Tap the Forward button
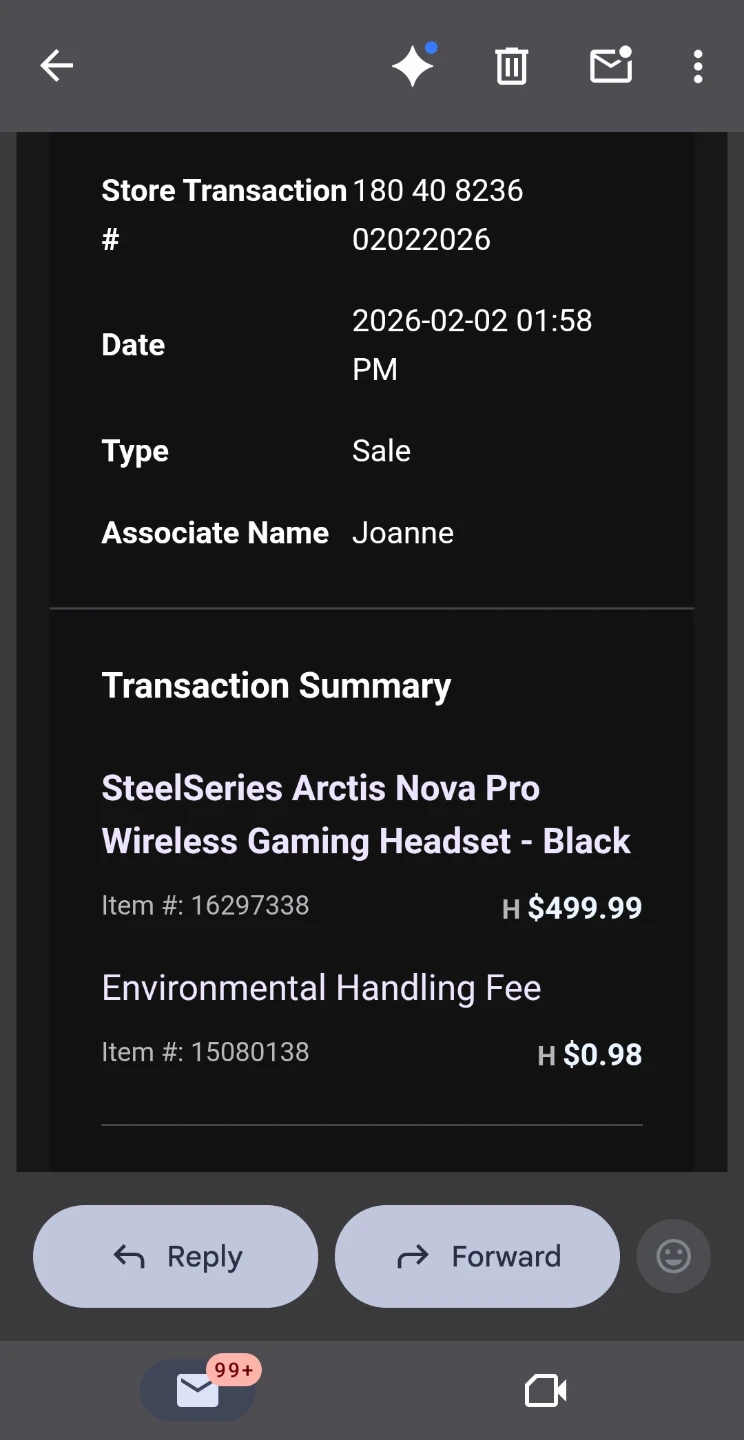The width and height of the screenshot is (744, 1440). click(x=477, y=1256)
